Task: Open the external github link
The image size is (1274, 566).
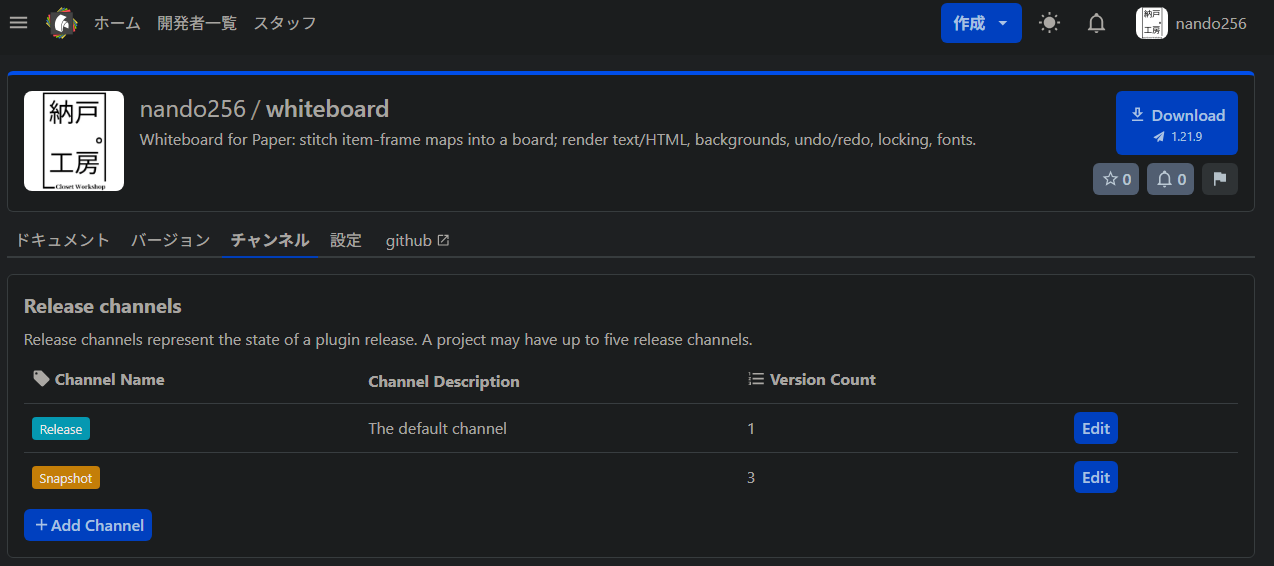Action: coord(417,241)
